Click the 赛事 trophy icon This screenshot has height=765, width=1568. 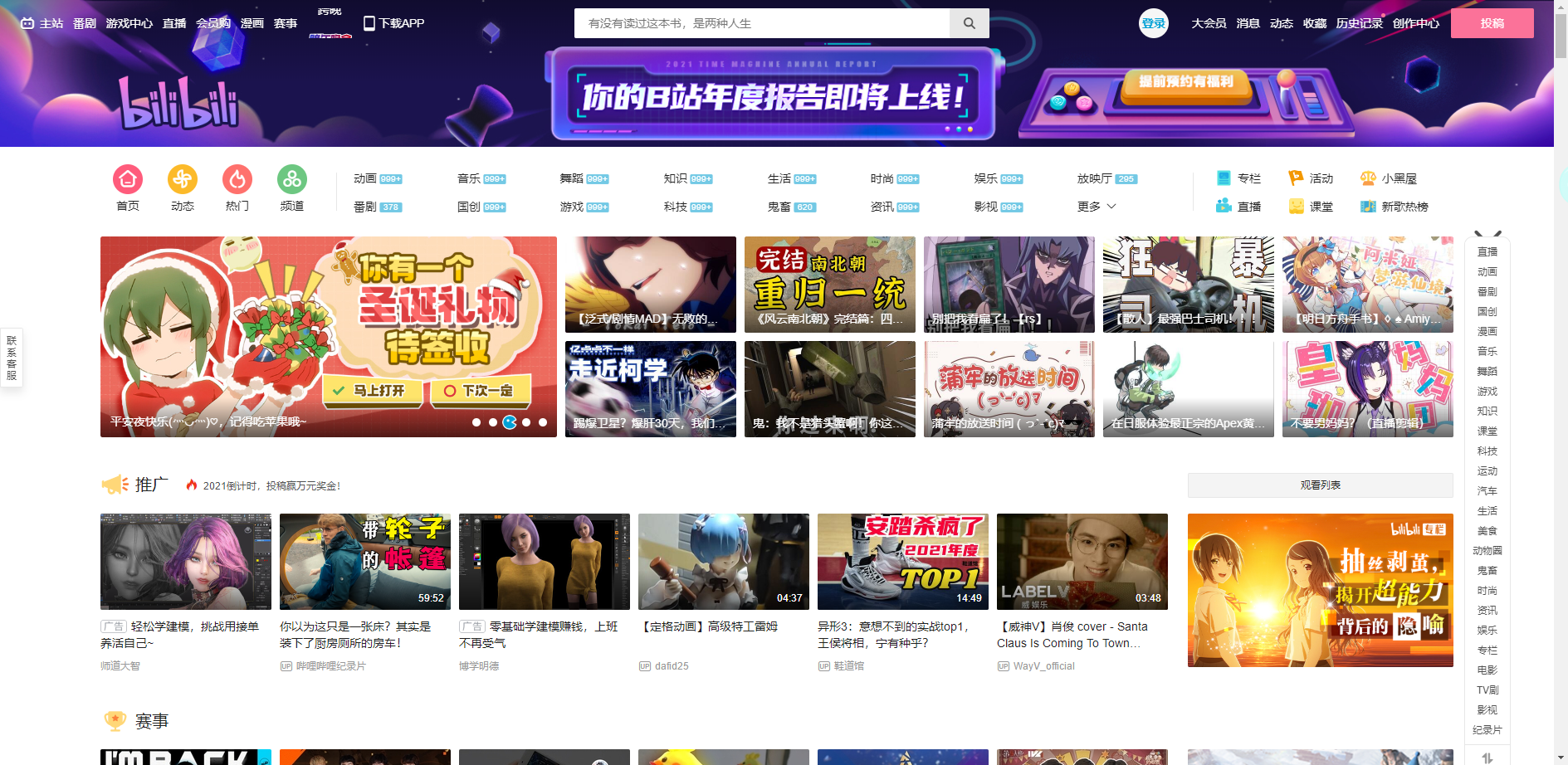(115, 721)
